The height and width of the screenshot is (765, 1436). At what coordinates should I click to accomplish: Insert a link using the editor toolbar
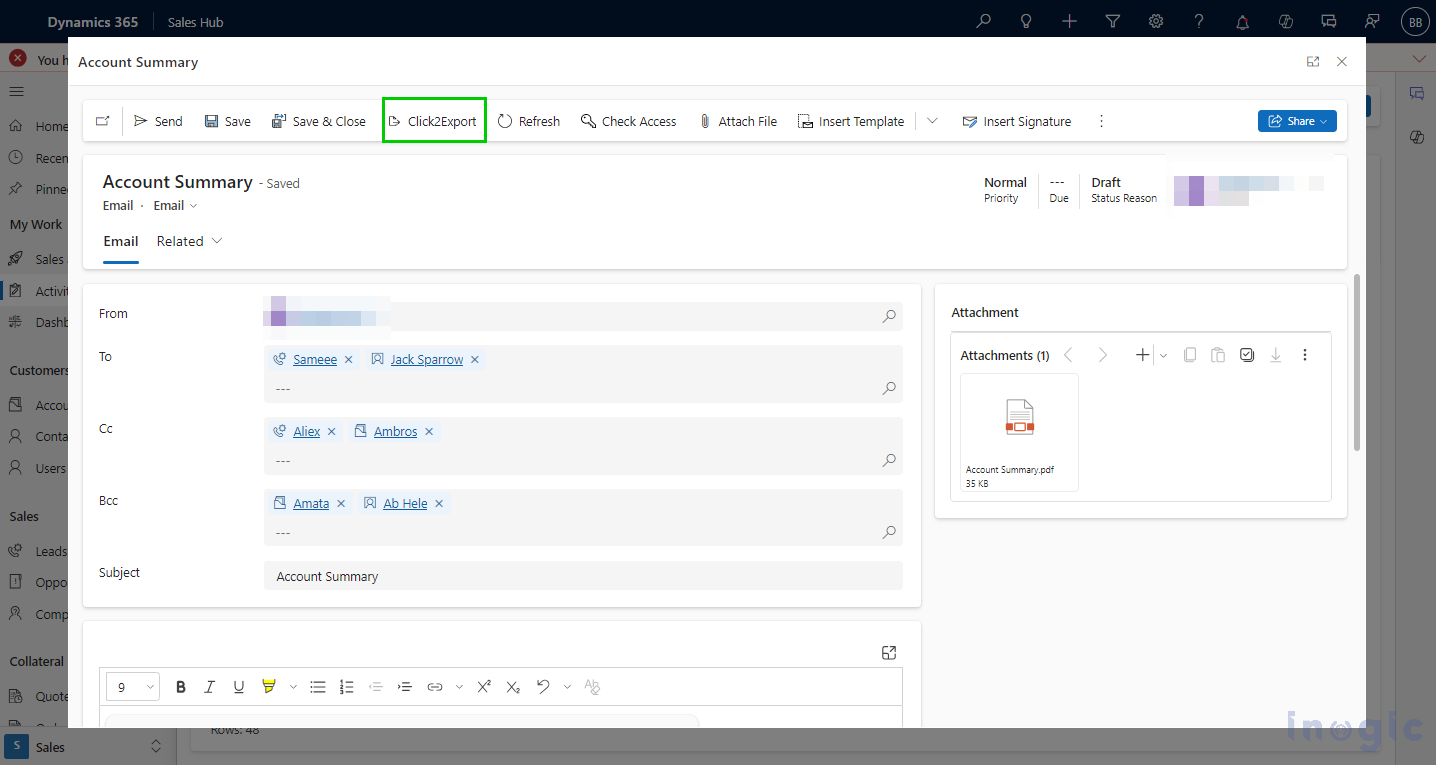tap(434, 687)
